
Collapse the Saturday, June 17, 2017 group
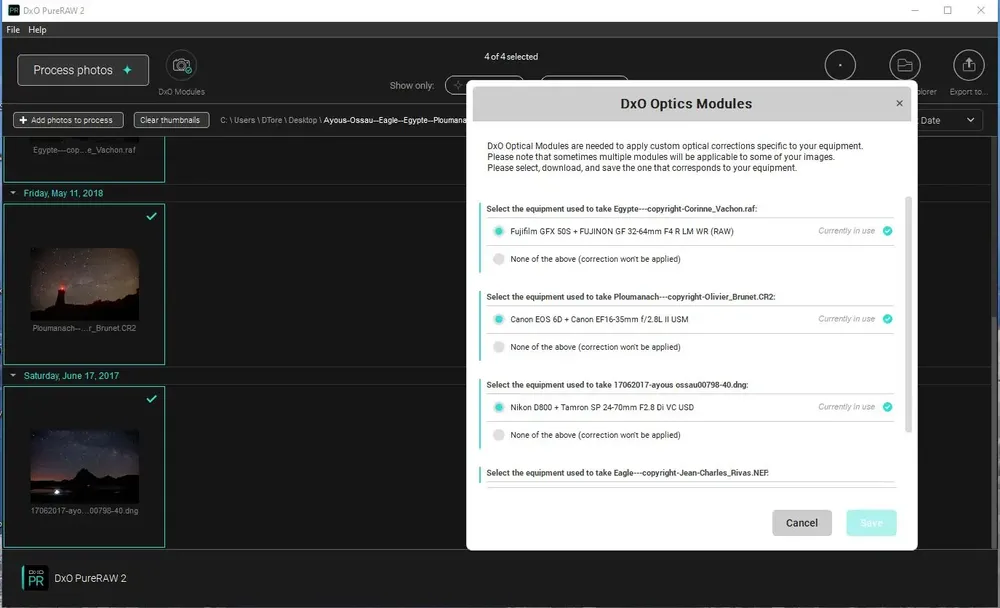pos(13,376)
